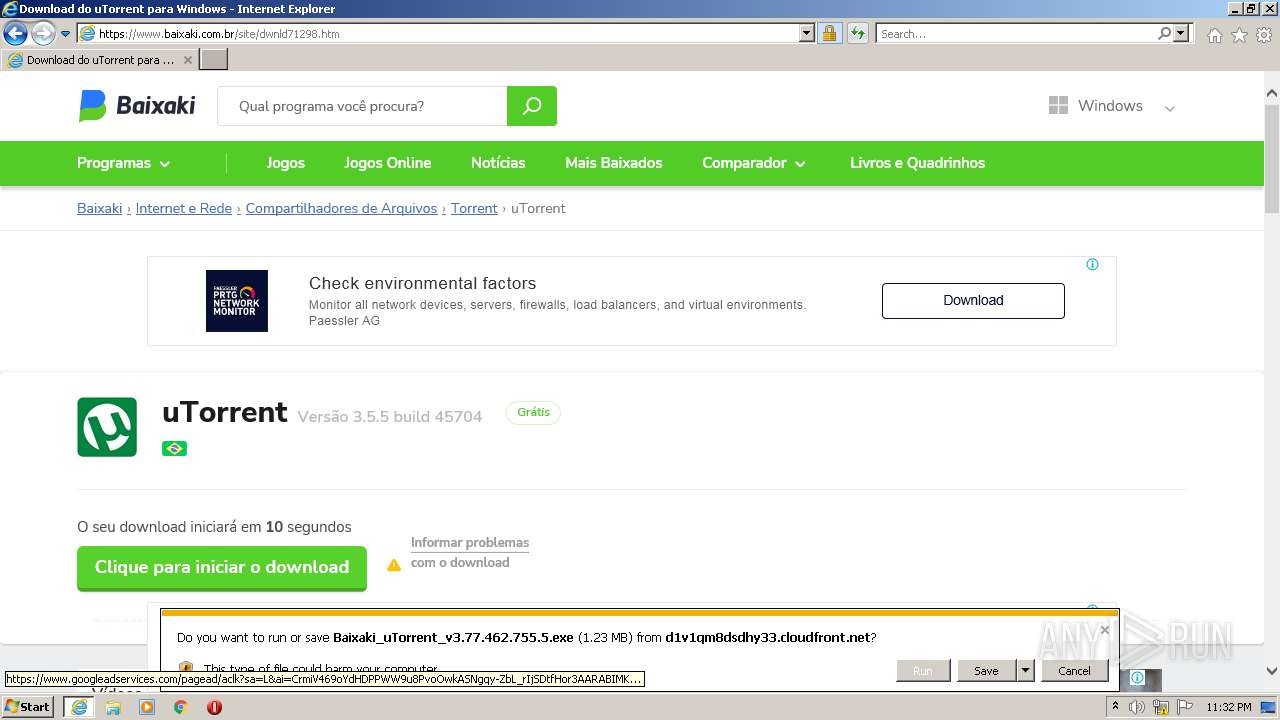This screenshot has height=720, width=1280.
Task: Expand the address bar URL dropdown arrow
Action: [807, 34]
